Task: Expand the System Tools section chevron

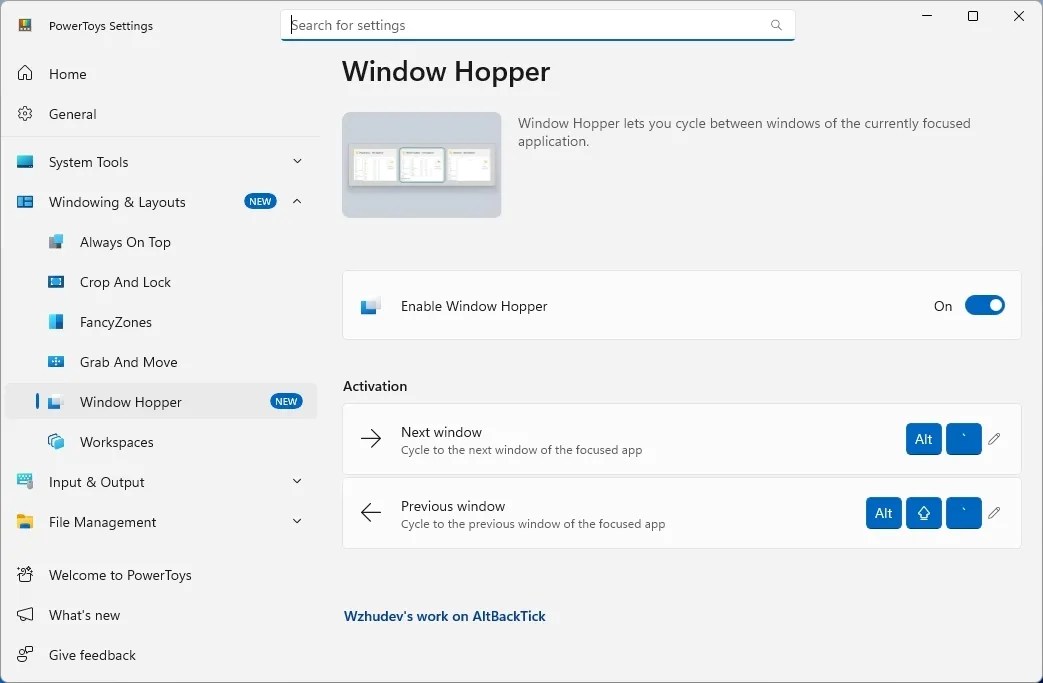Action: pos(297,161)
